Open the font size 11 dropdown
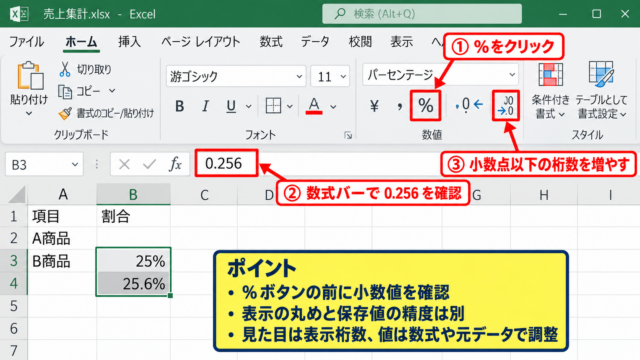The width and height of the screenshot is (640, 360). pos(343,76)
